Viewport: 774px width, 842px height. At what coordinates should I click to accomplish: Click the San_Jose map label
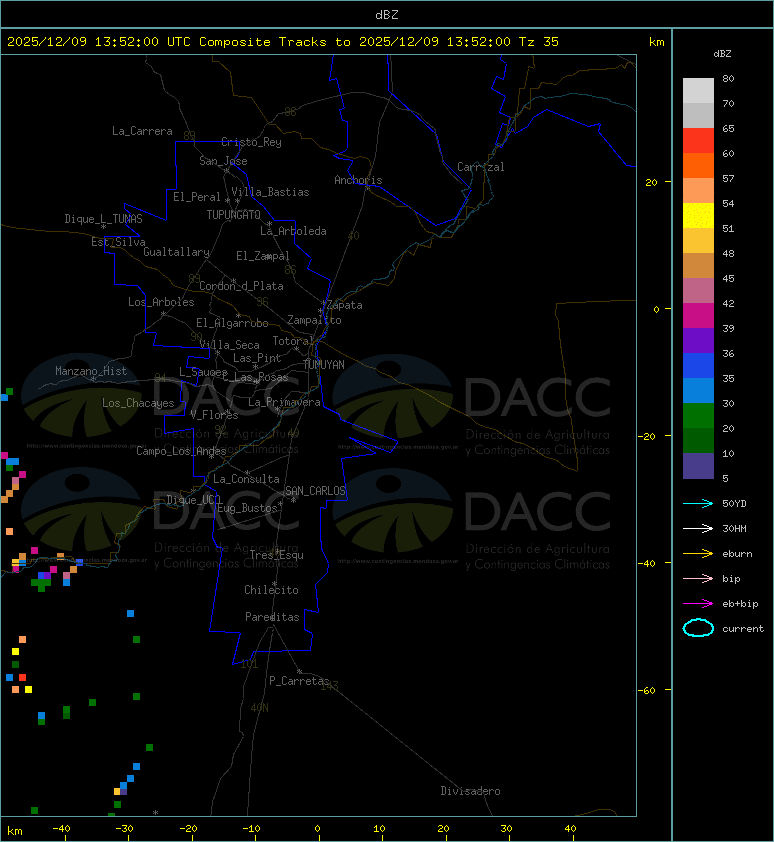tap(223, 161)
